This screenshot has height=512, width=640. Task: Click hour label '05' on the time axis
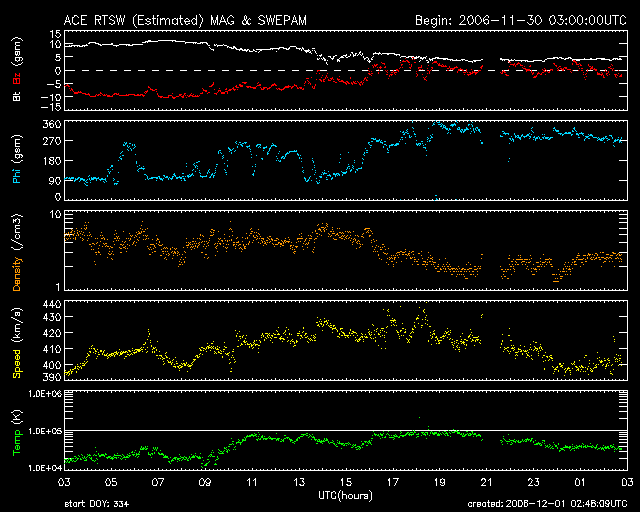click(111, 483)
